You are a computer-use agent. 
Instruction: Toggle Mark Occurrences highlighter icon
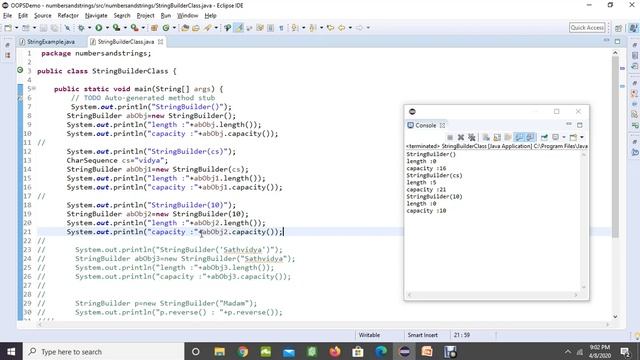point(238,28)
